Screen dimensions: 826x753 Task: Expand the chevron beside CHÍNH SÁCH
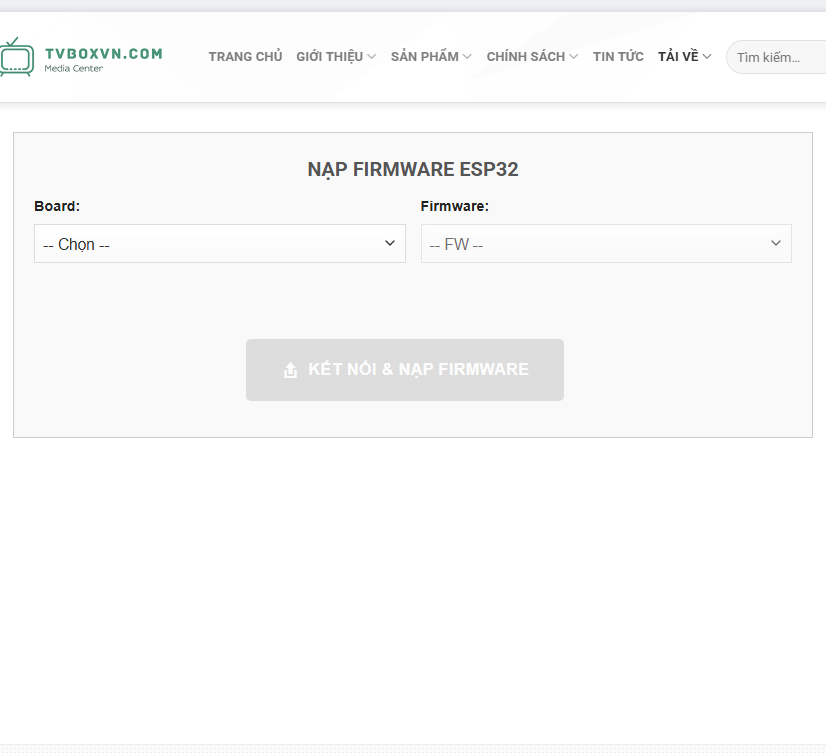[x=574, y=57]
